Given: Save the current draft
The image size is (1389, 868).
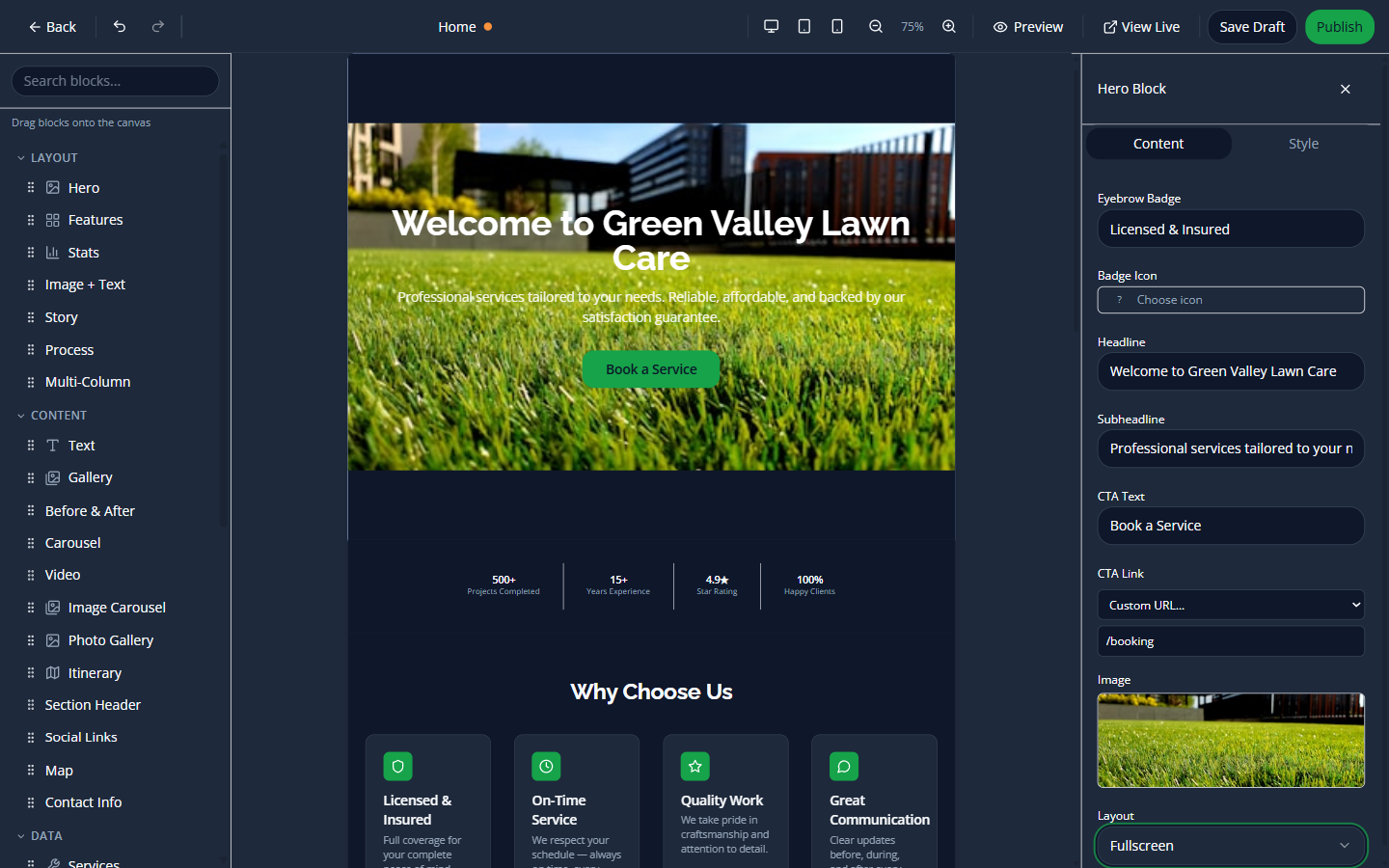Looking at the screenshot, I should 1251,26.
